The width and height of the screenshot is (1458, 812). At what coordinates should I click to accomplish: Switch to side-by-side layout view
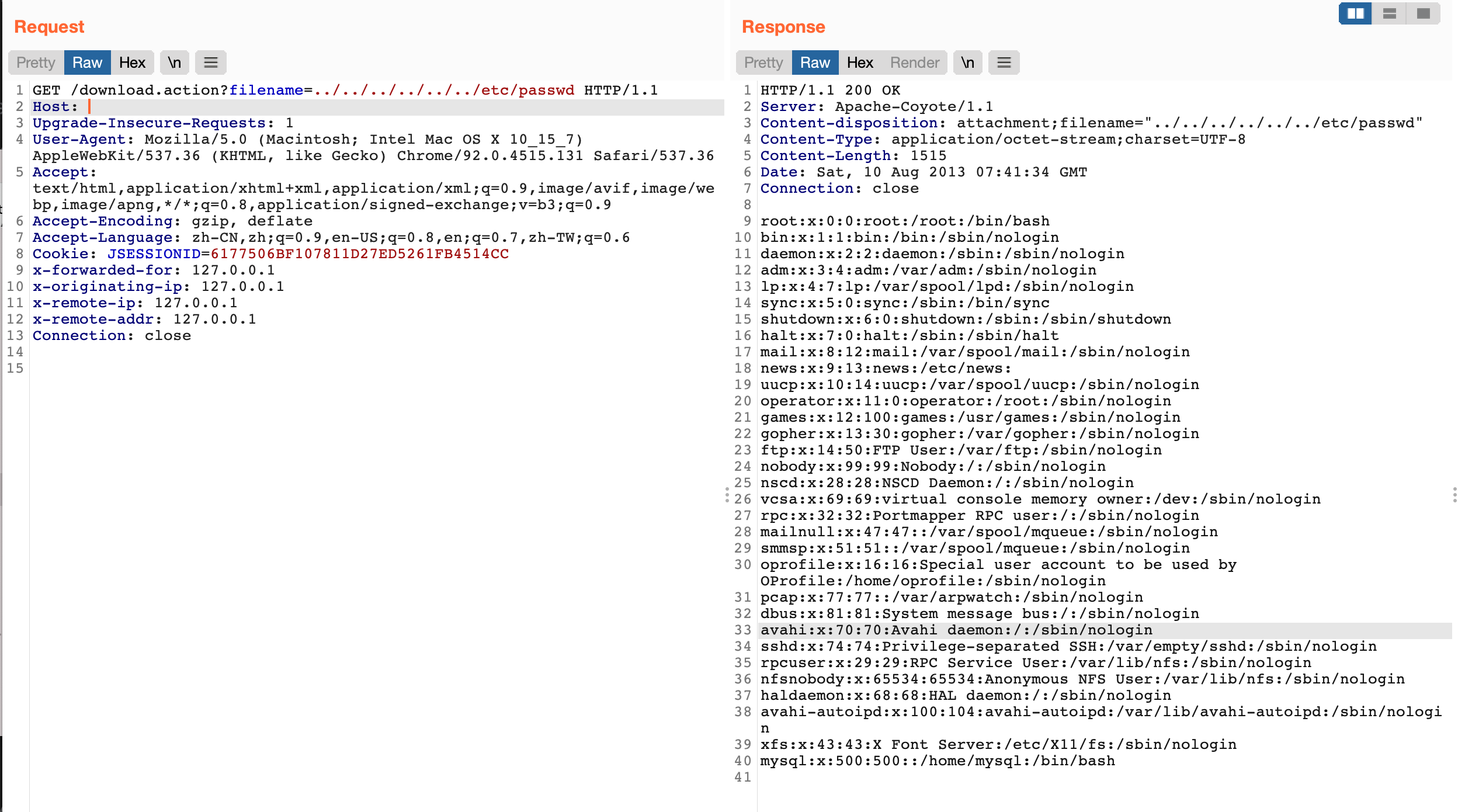point(1355,13)
